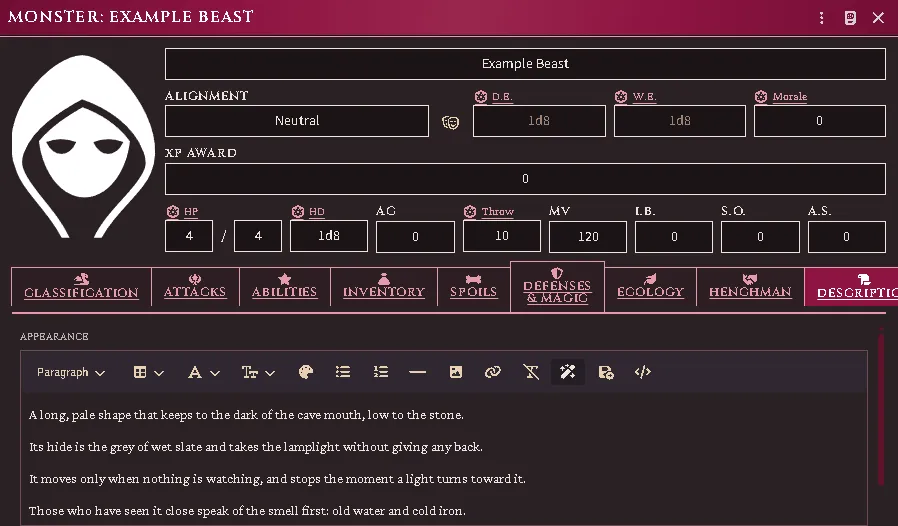Click the Morale label link
This screenshot has width=898, height=526.
point(790,97)
